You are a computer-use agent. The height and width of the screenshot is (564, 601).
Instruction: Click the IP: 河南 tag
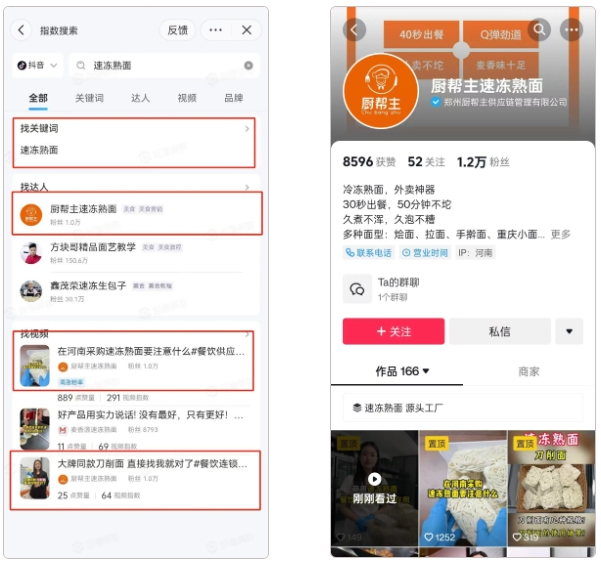(475, 253)
